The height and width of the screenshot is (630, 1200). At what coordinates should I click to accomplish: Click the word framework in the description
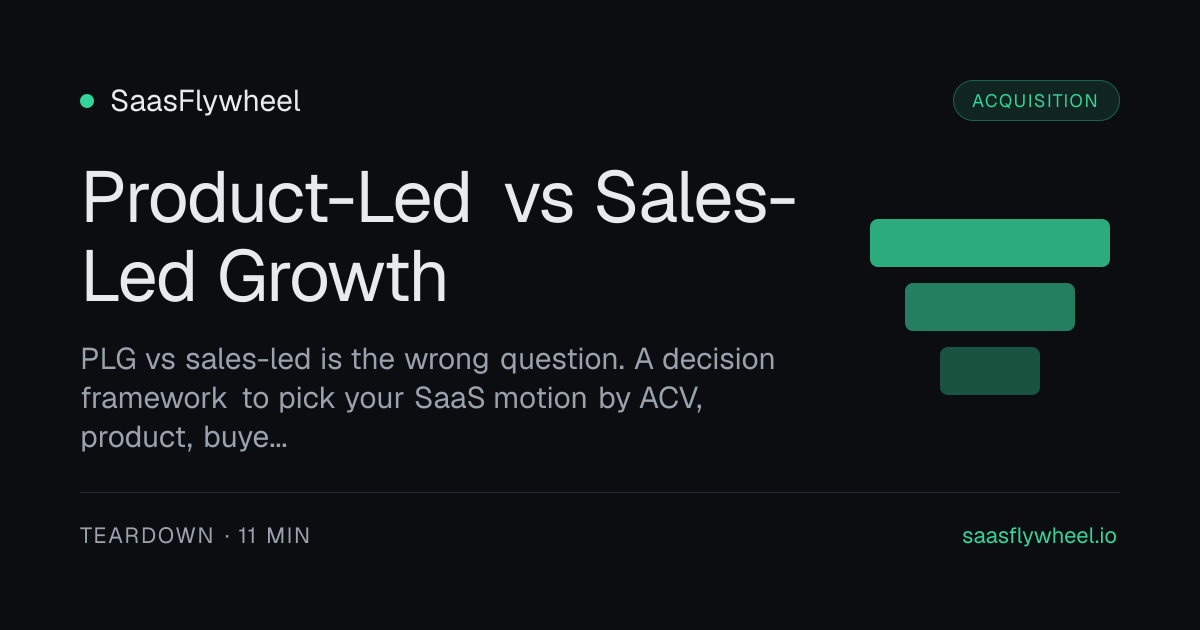click(153, 398)
